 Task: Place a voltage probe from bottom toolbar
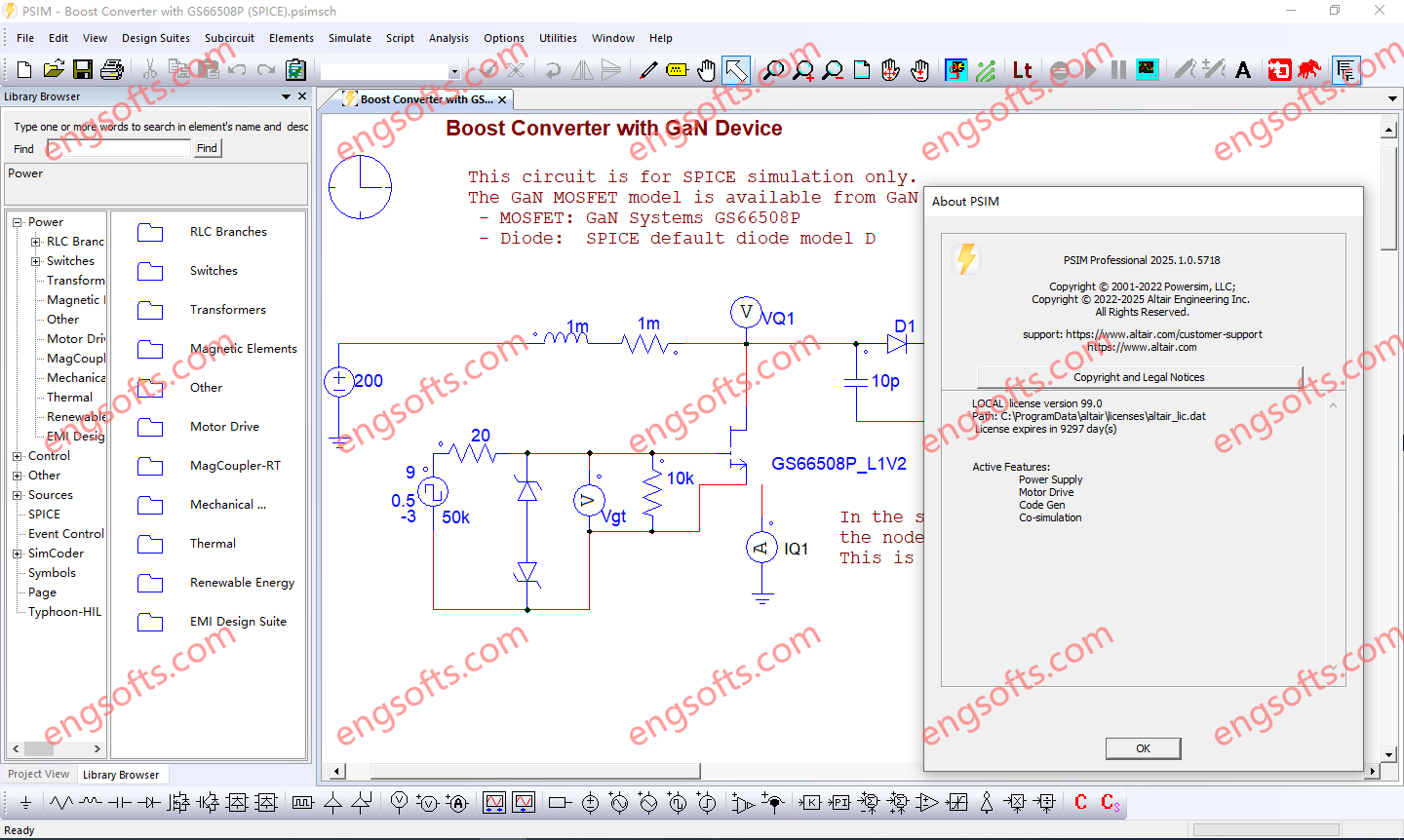click(399, 803)
